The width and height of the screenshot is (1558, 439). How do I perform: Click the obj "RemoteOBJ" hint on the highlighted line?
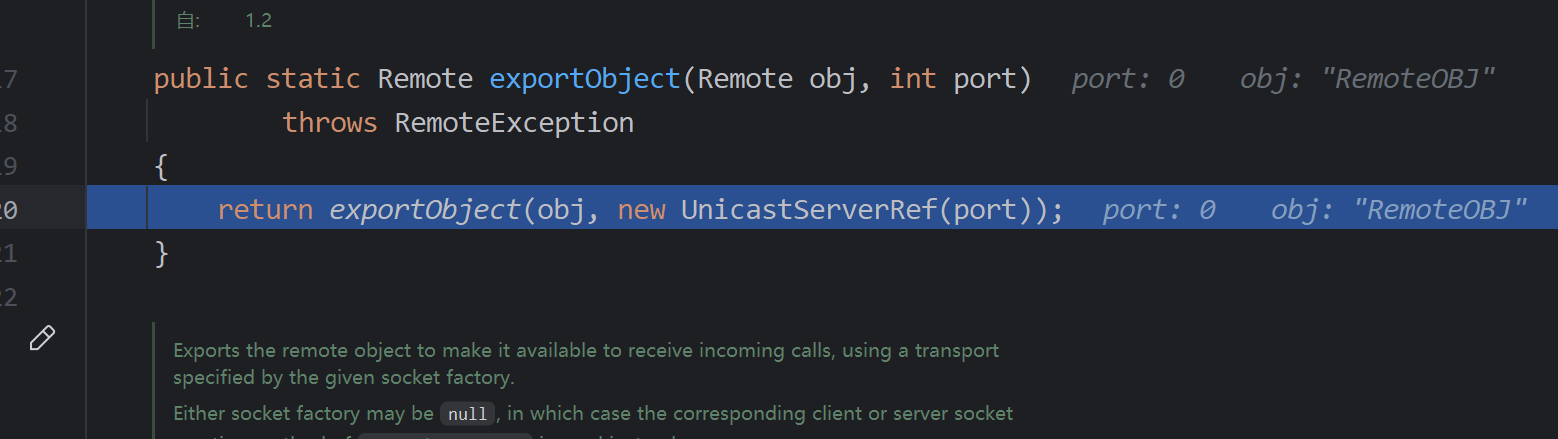1399,210
